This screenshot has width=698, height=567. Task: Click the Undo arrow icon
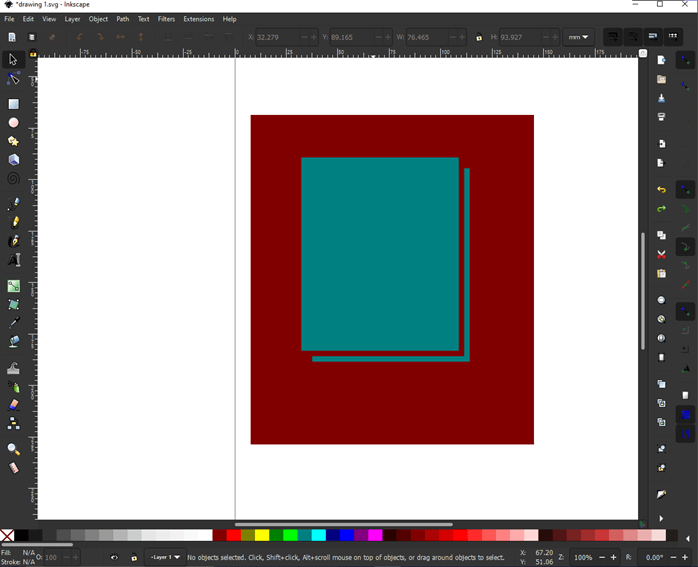(661, 190)
